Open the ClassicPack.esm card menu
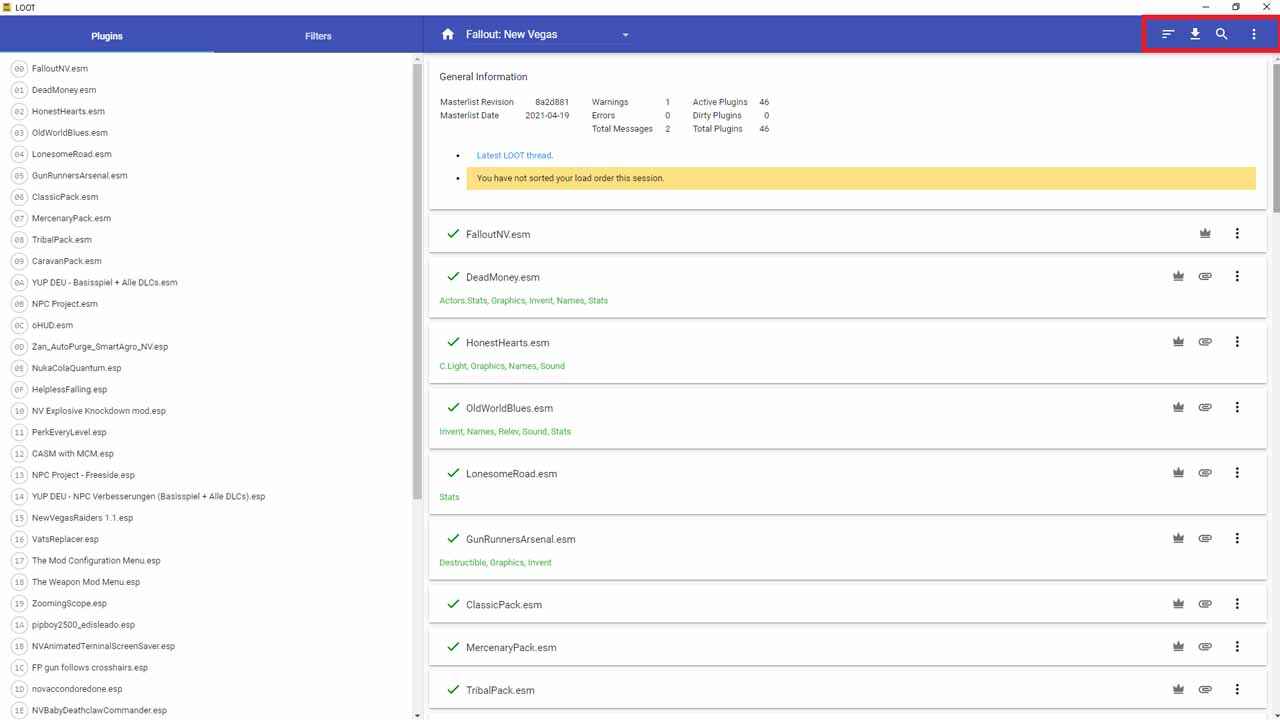Image resolution: width=1280 pixels, height=720 pixels. 1237,604
